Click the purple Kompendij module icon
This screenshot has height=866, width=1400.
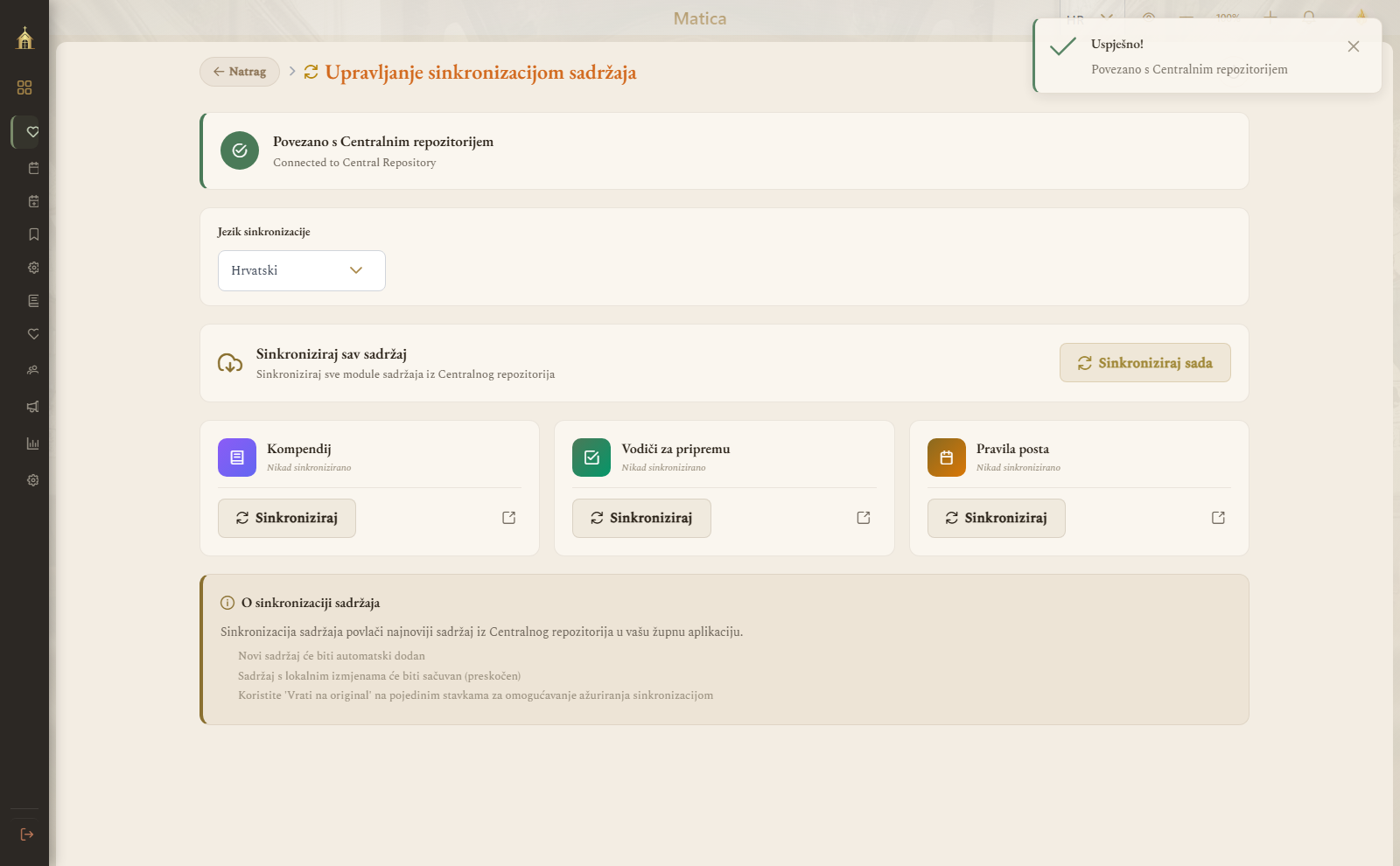(237, 457)
